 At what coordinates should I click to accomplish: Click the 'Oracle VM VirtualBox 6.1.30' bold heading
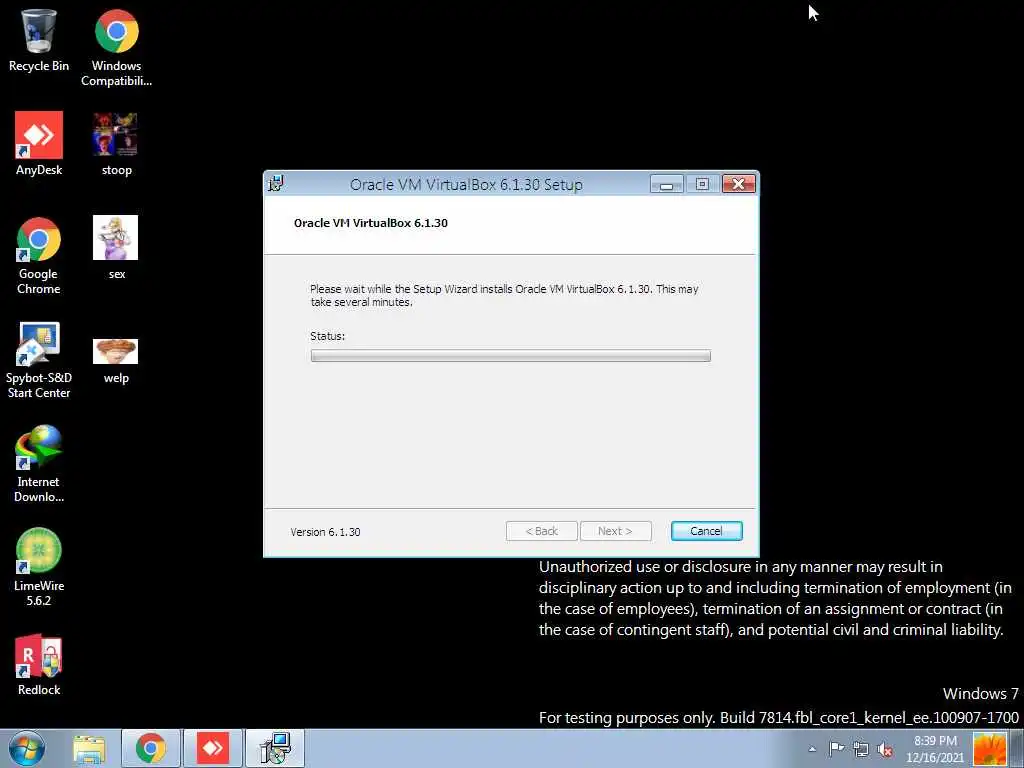[370, 223]
